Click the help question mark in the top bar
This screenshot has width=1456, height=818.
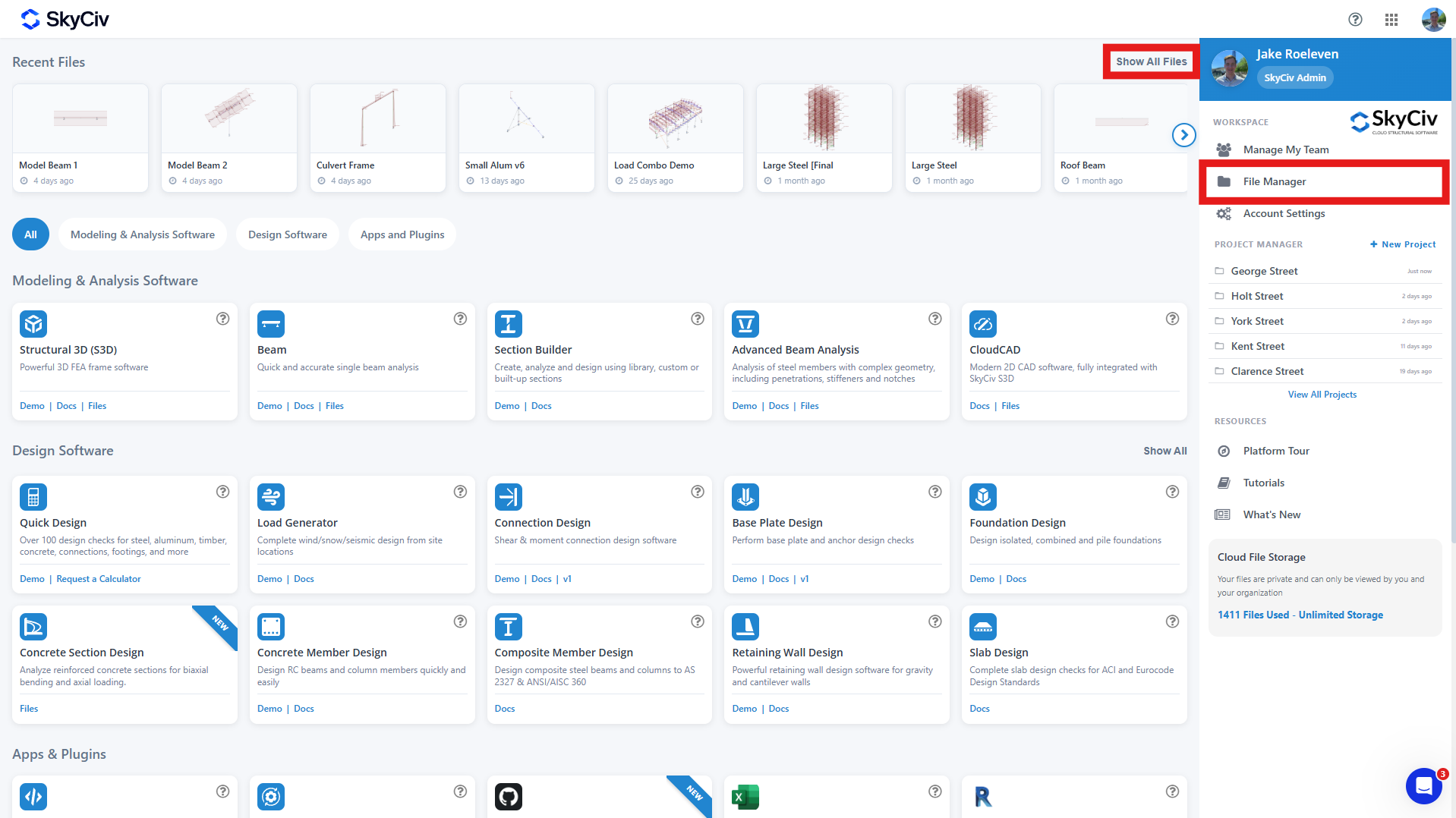click(1355, 20)
